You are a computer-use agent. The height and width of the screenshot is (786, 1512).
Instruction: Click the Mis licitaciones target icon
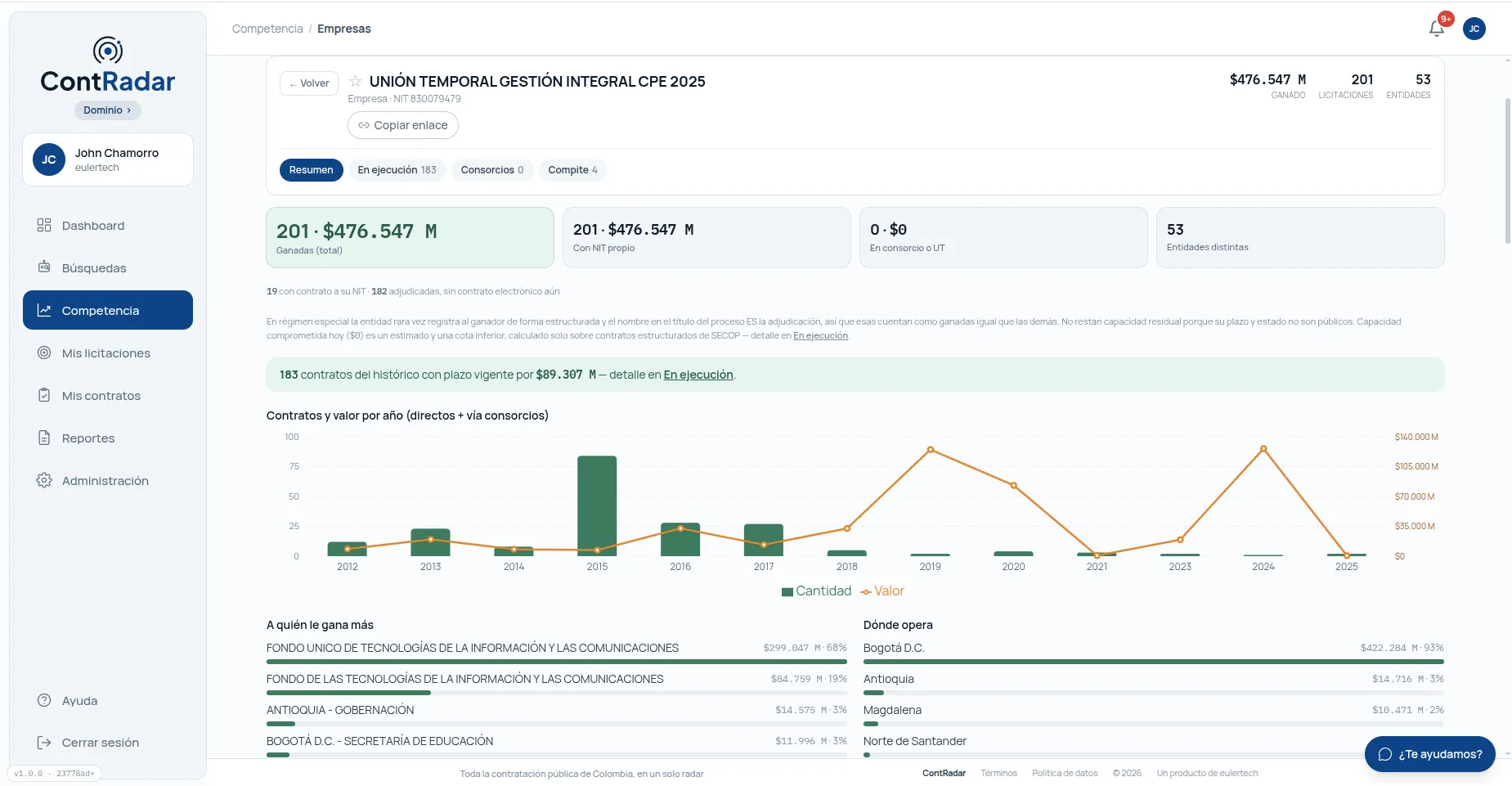click(x=44, y=353)
